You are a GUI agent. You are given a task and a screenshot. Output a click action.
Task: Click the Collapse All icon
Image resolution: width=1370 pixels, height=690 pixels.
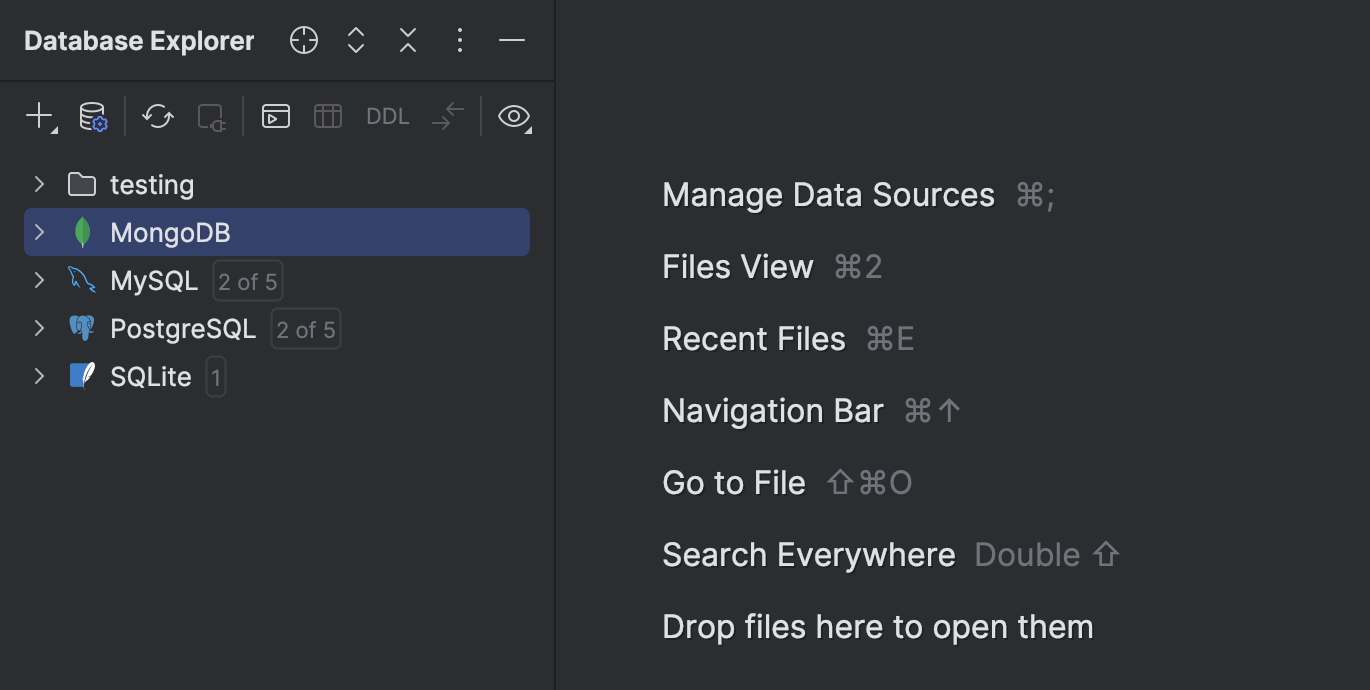[x=408, y=40]
